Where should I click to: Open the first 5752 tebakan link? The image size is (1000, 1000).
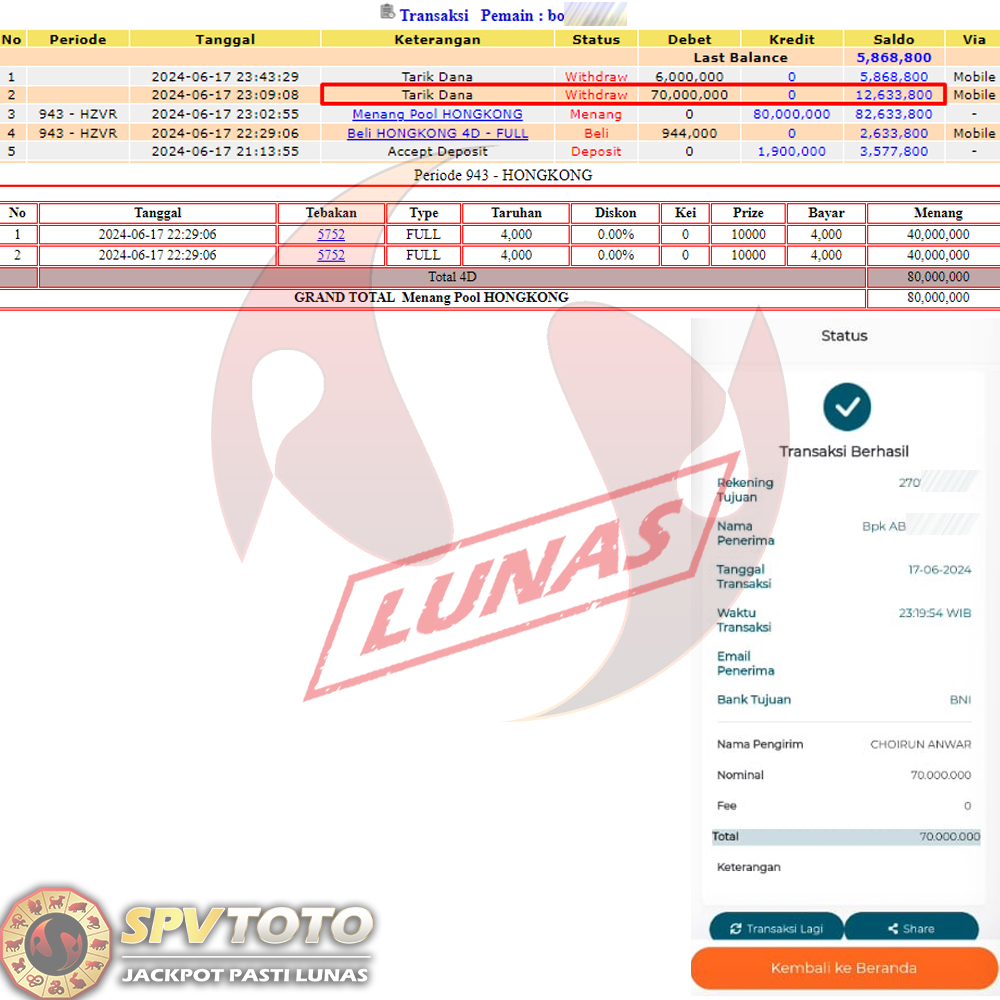331,235
